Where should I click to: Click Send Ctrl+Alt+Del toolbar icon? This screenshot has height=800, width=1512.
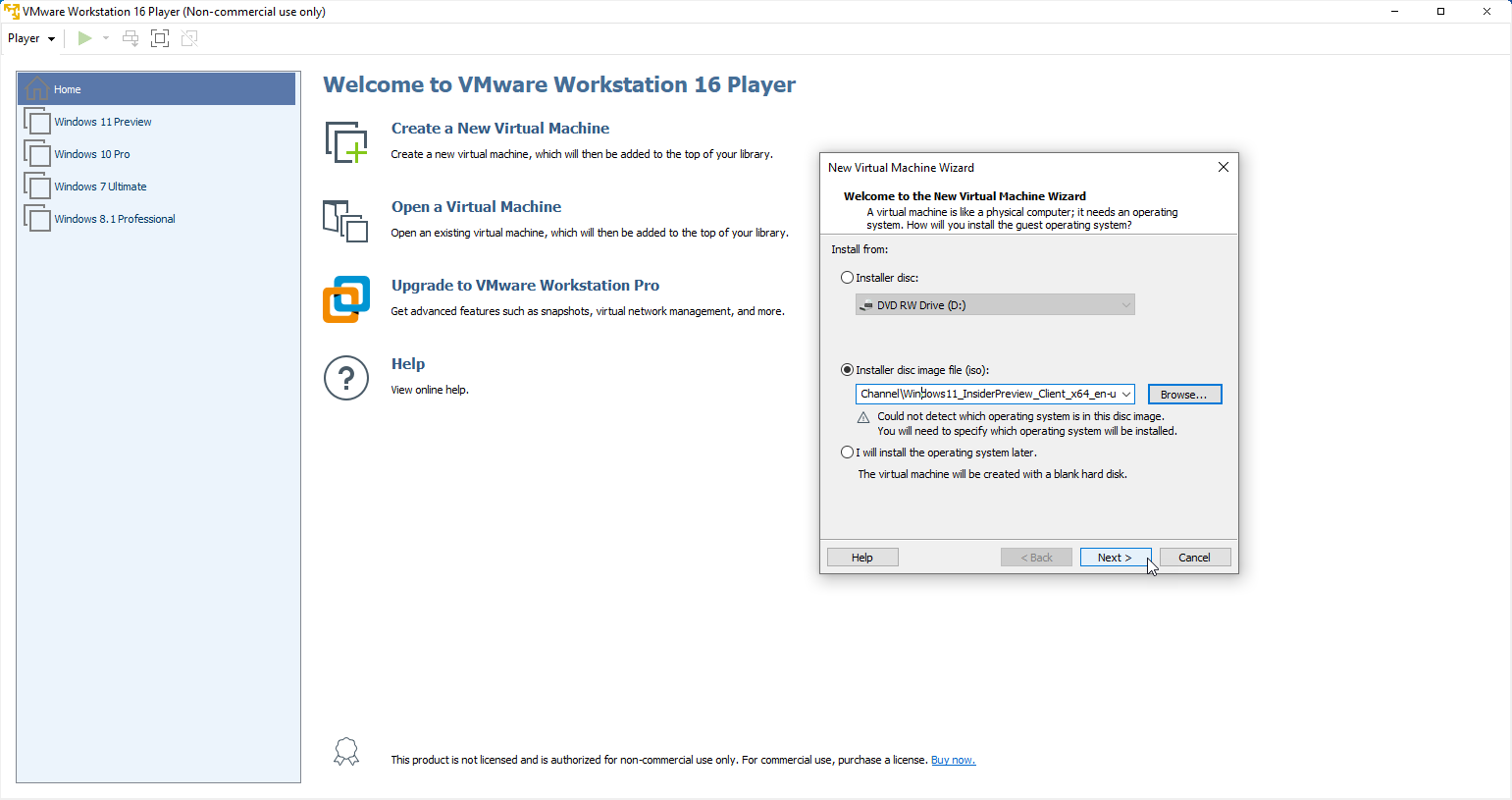130,38
